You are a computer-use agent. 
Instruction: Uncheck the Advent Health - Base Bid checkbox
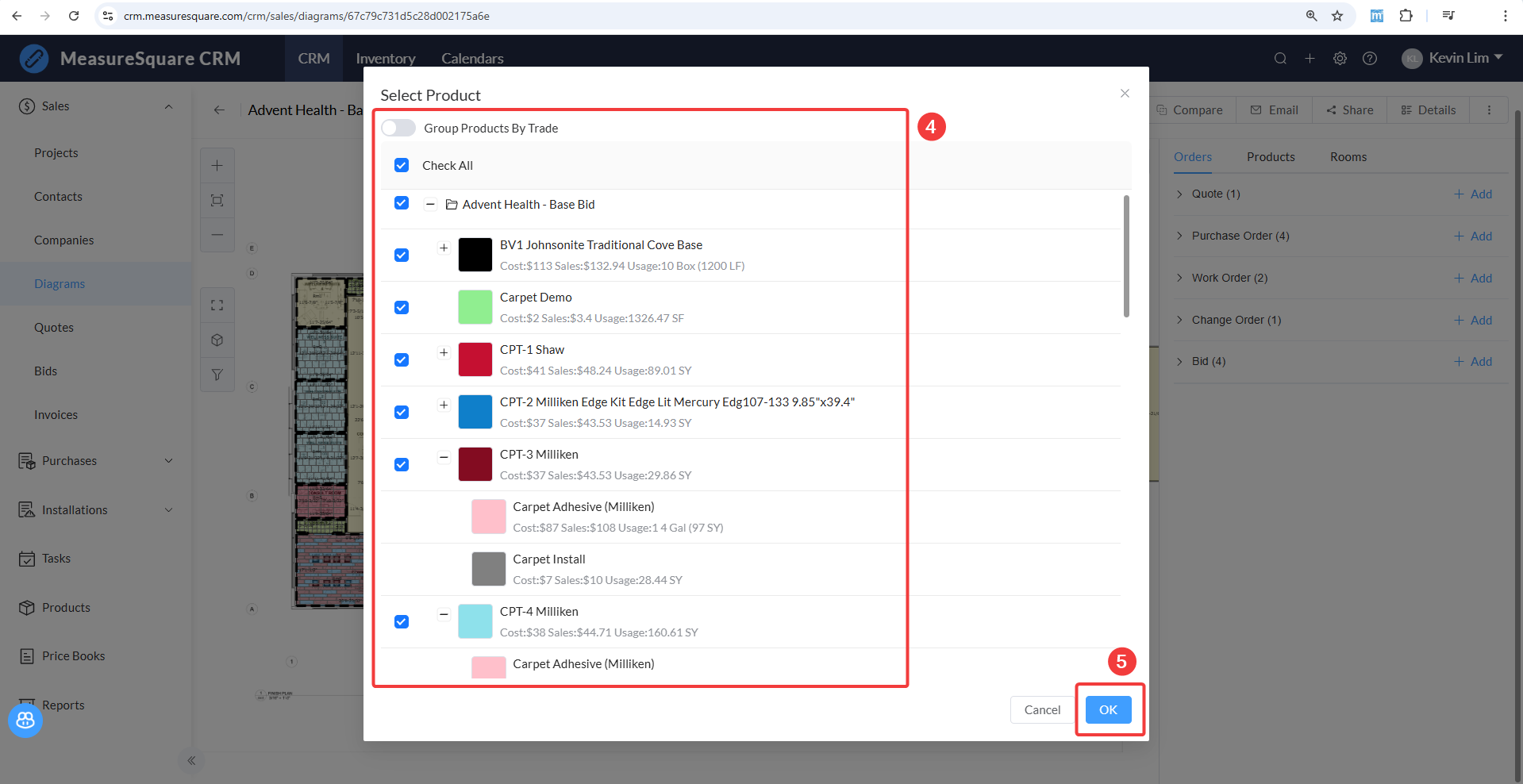(x=402, y=203)
